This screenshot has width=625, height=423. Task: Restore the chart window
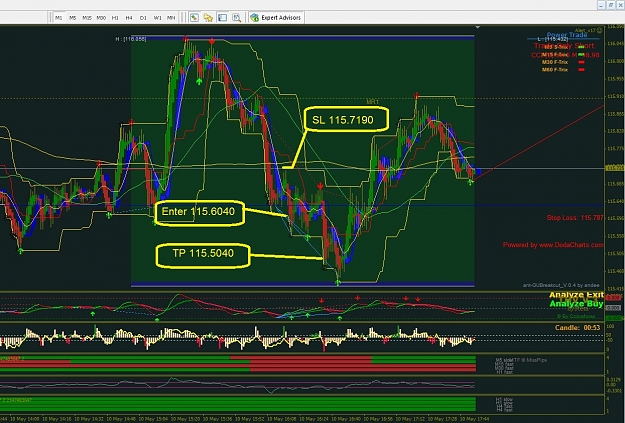coord(611,5)
